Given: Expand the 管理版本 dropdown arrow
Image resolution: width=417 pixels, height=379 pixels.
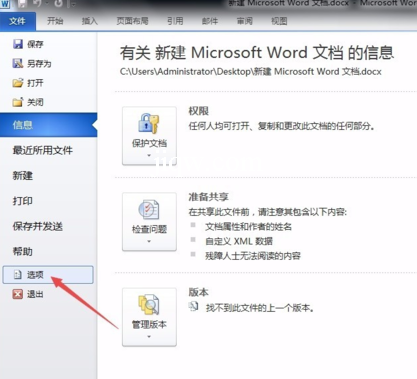Looking at the screenshot, I should click(x=149, y=337).
